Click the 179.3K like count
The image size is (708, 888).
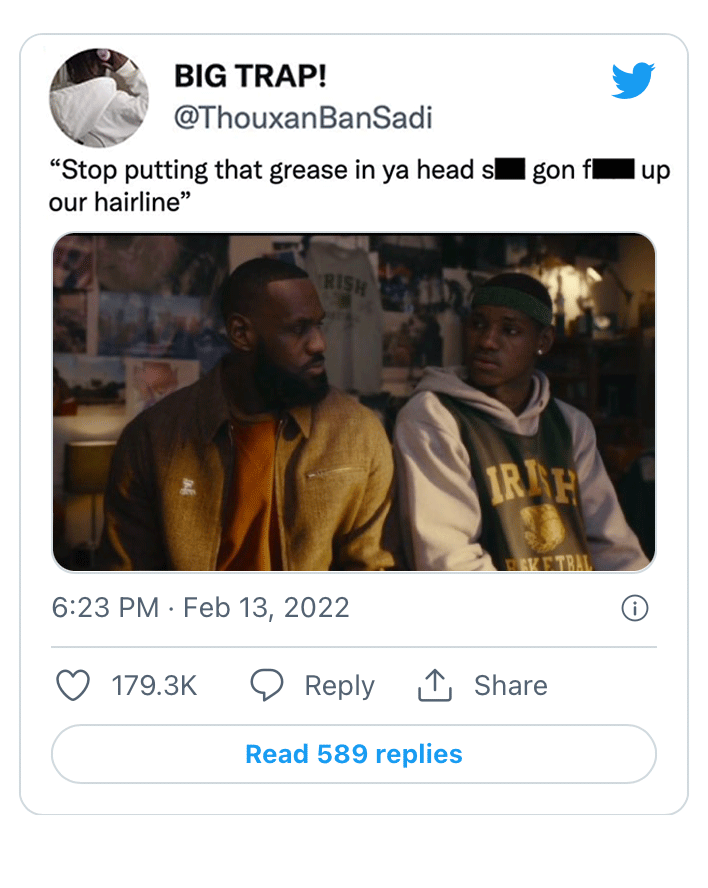pos(154,685)
